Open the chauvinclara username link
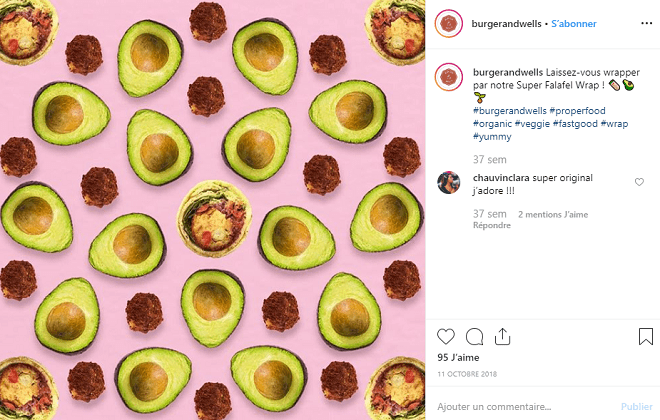The height and width of the screenshot is (420, 660). [x=502, y=178]
